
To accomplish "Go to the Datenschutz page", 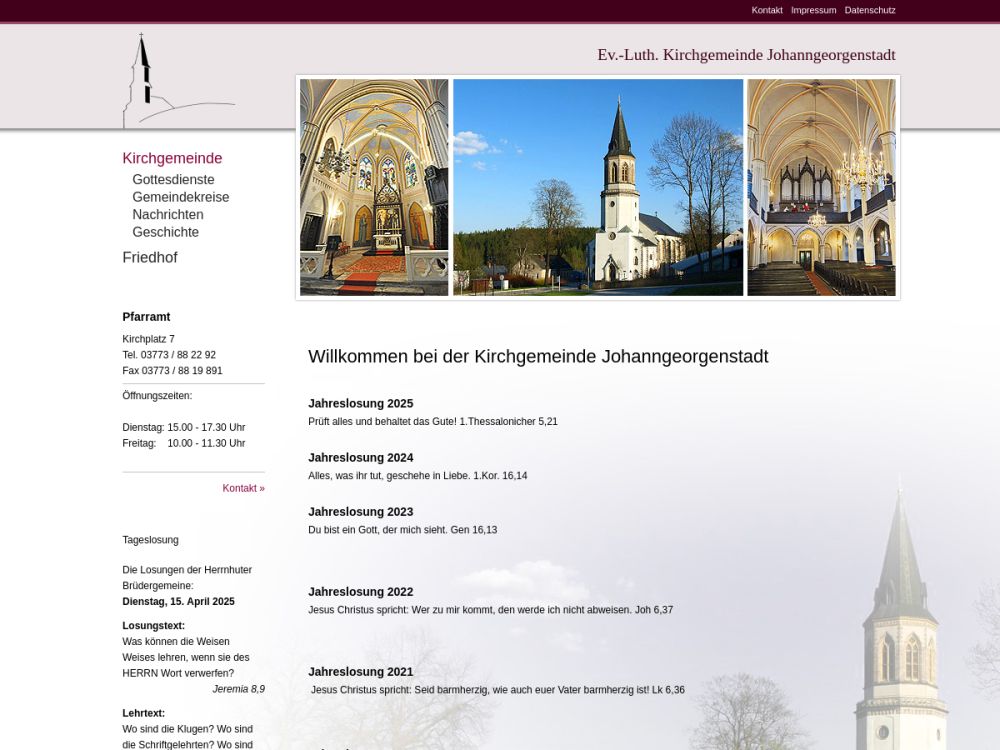I will click(869, 10).
